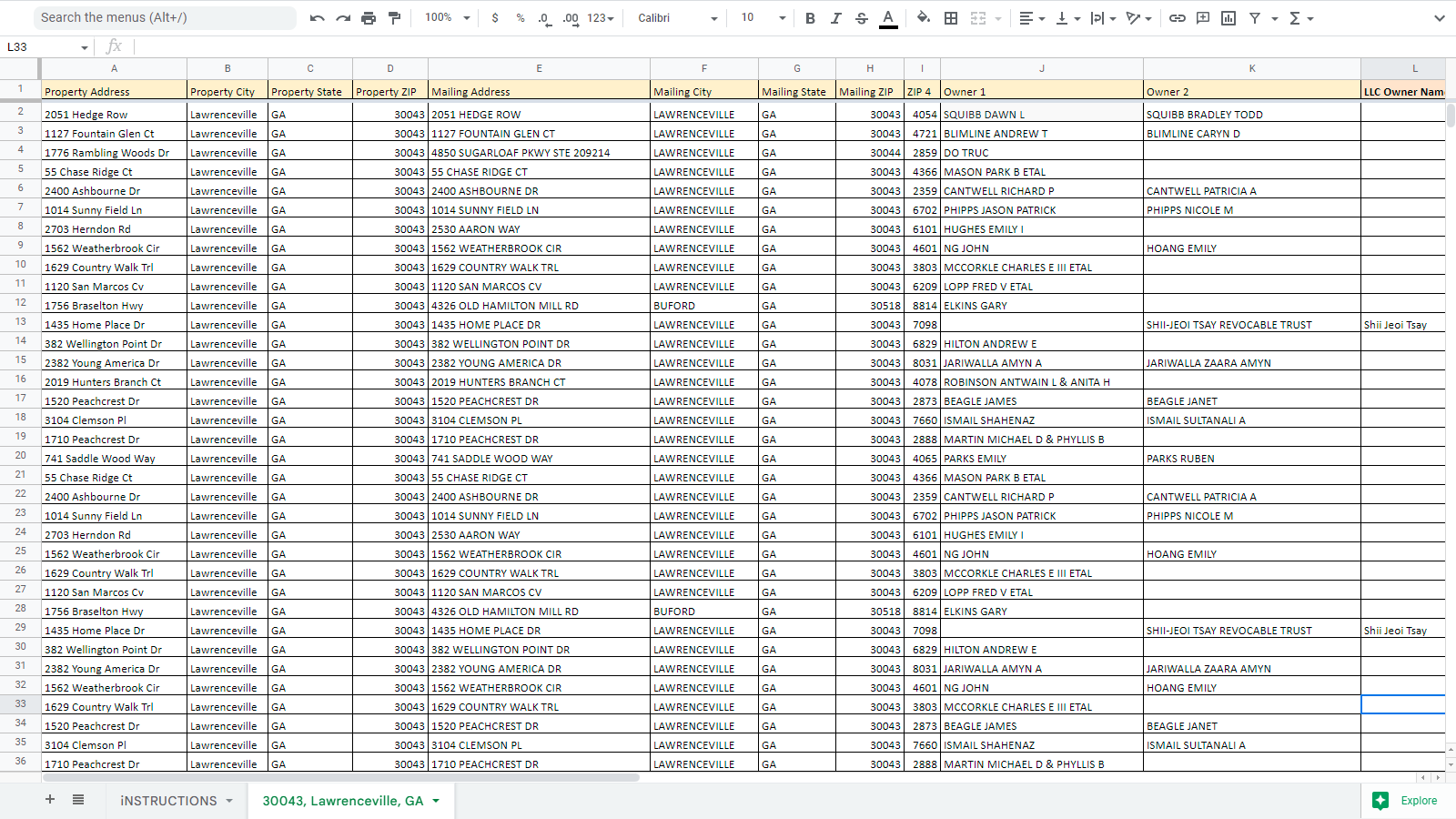Toggle strikethrough formatting
The height and width of the screenshot is (819, 1456).
862,18
